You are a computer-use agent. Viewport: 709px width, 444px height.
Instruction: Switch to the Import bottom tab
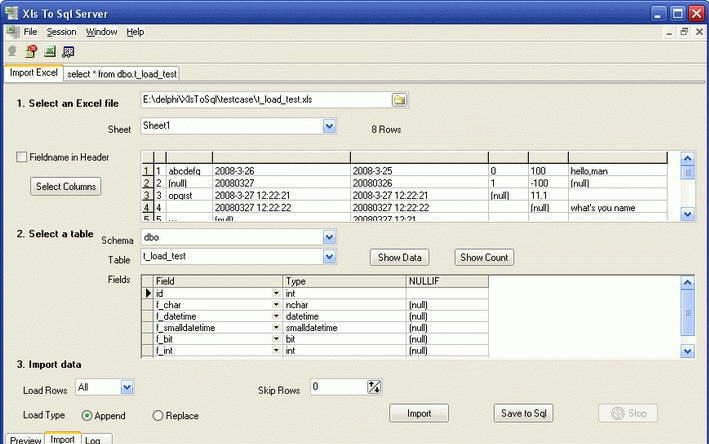(x=62, y=439)
